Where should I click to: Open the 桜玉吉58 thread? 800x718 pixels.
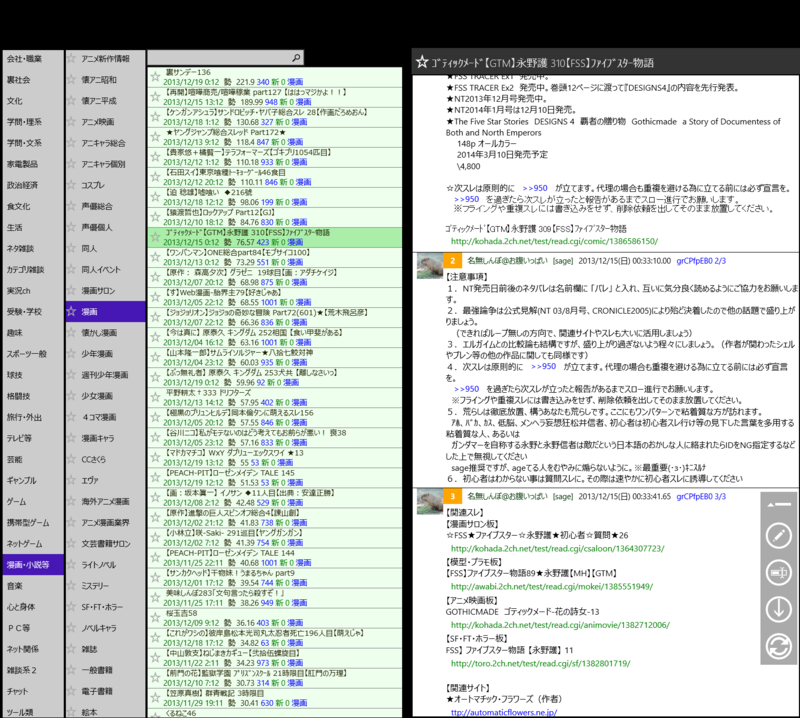point(274,618)
